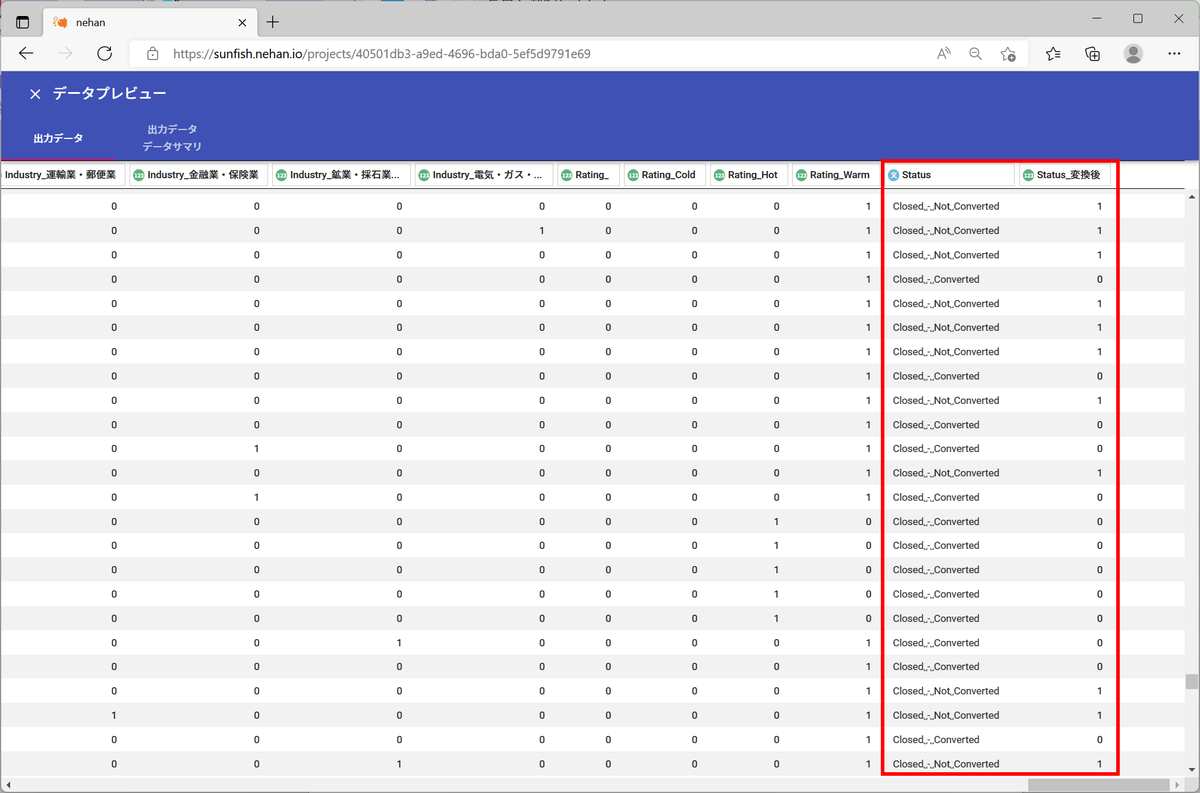Open the tab actions menu icon
Viewport: 1200px width, 793px height.
[23, 22]
